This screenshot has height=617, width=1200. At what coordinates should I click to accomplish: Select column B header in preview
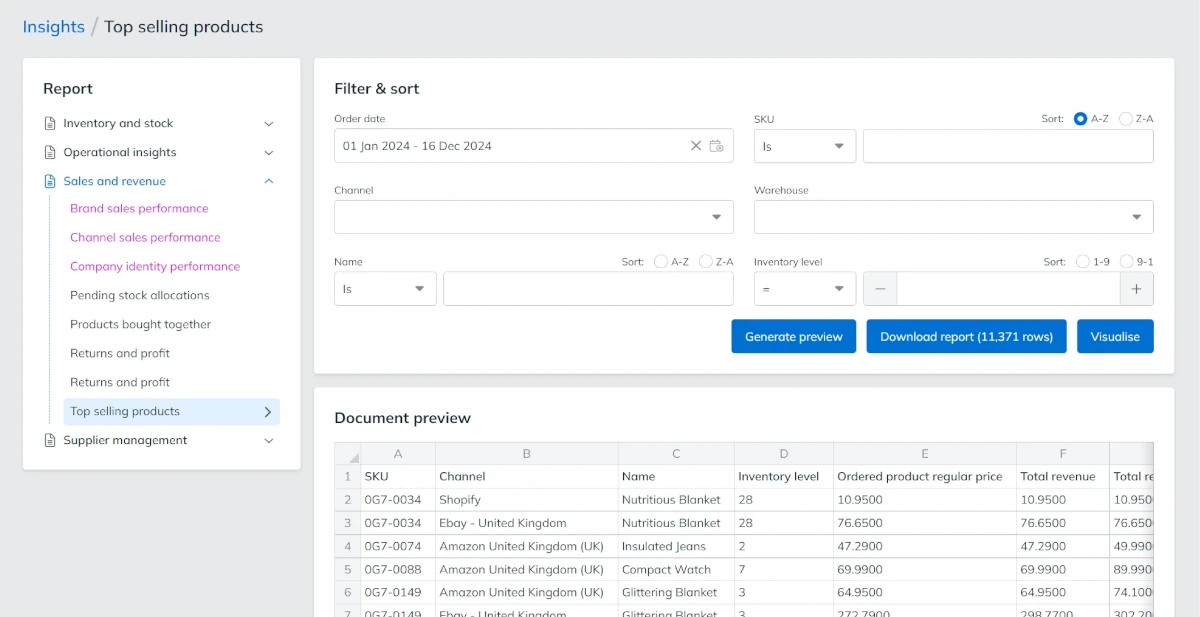pyautogui.click(x=527, y=454)
